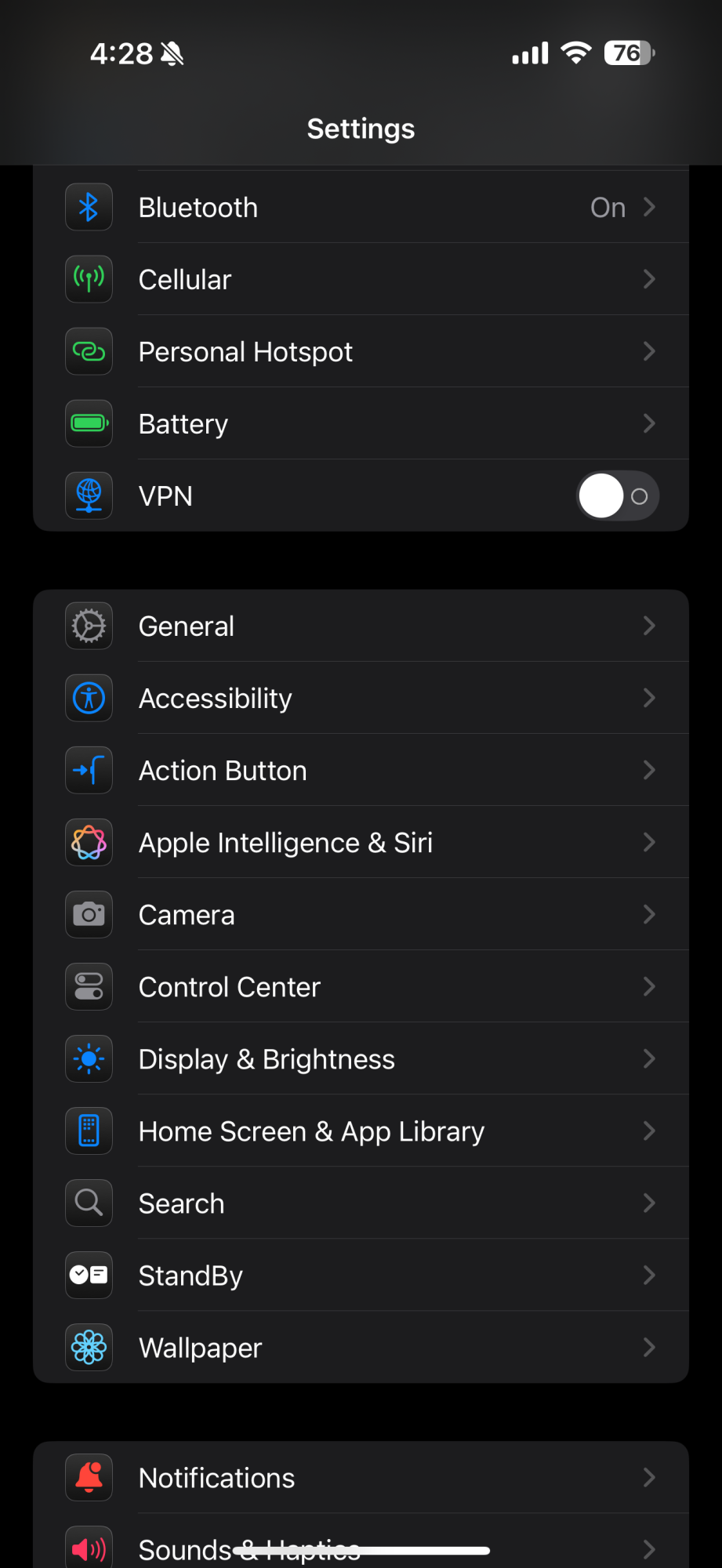Tap the Accessibility figure icon

pos(89,698)
